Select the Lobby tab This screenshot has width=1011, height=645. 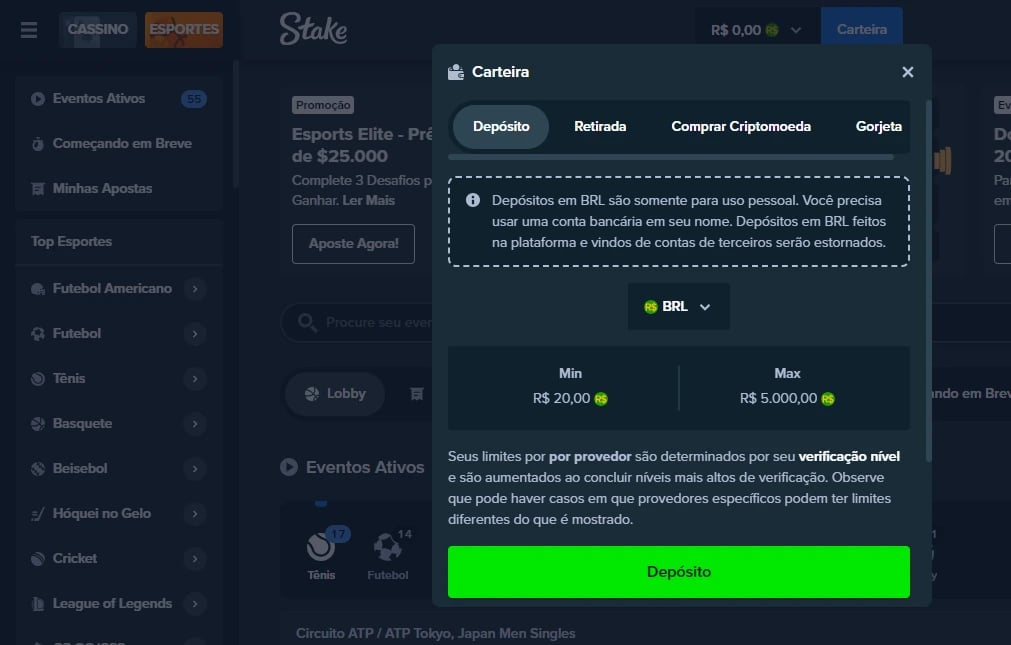point(335,393)
